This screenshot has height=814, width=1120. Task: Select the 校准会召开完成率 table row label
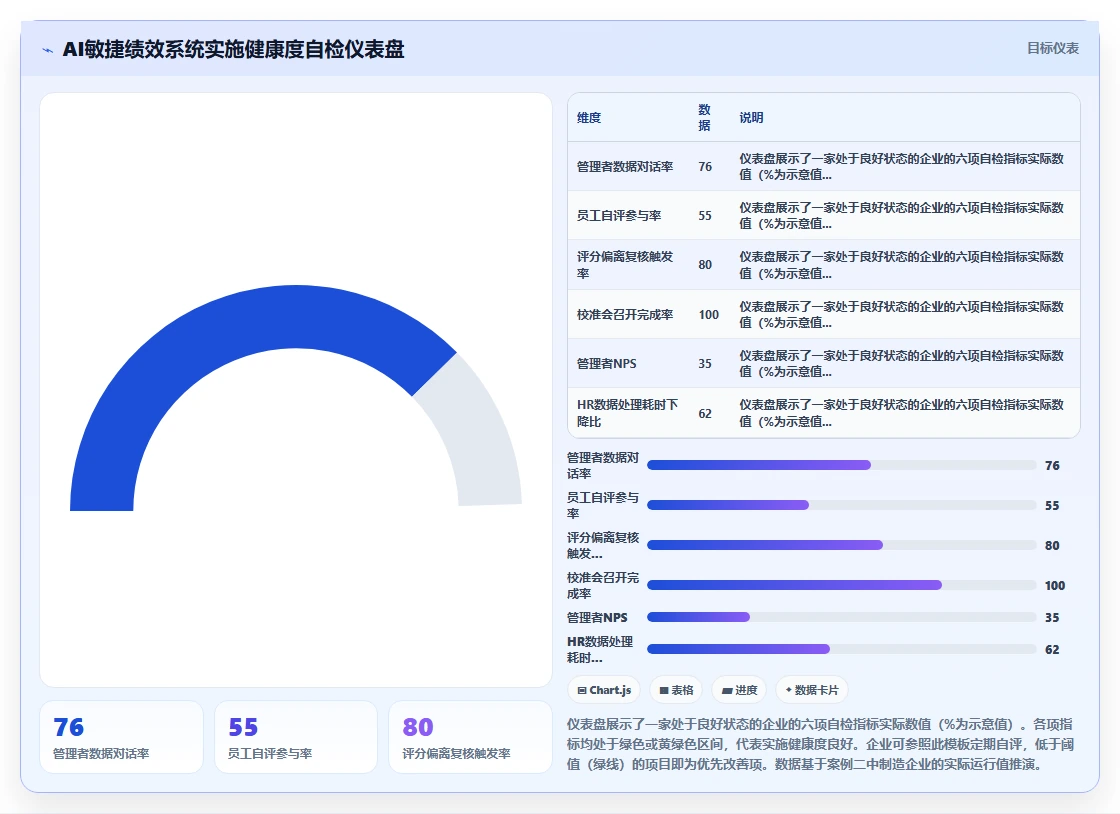click(x=625, y=314)
